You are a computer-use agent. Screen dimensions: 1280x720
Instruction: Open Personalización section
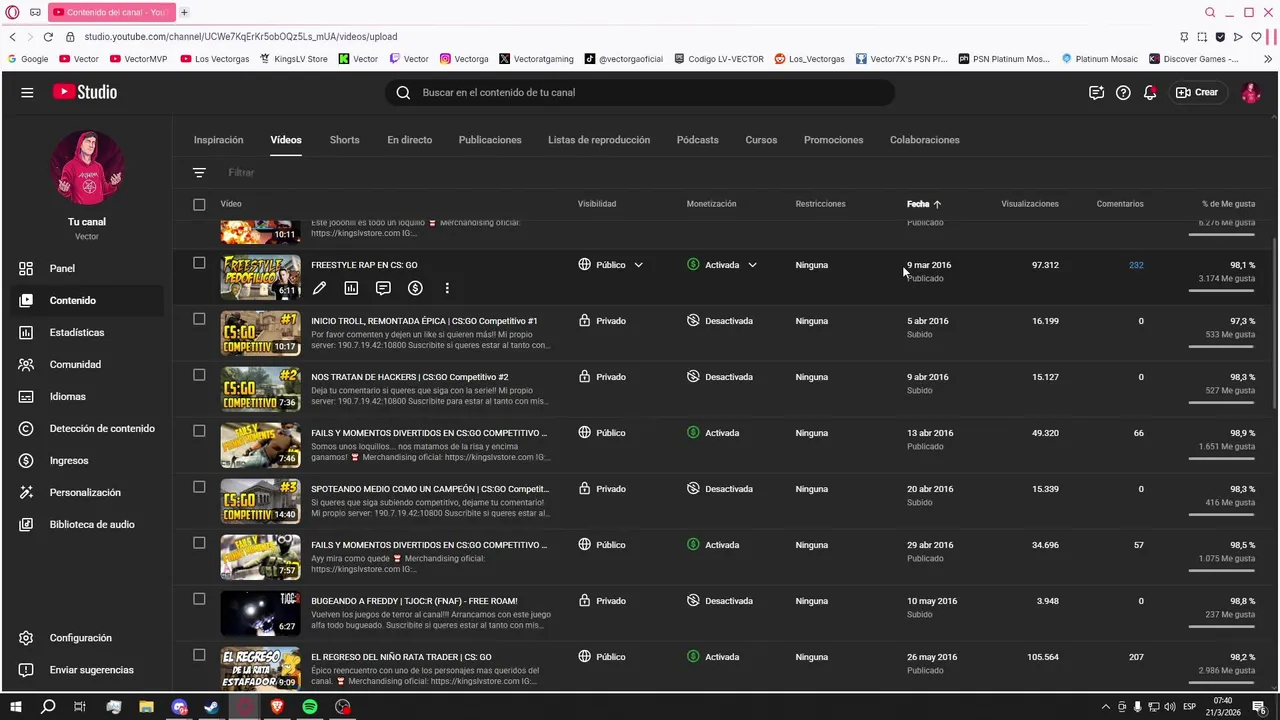pyautogui.click(x=86, y=492)
